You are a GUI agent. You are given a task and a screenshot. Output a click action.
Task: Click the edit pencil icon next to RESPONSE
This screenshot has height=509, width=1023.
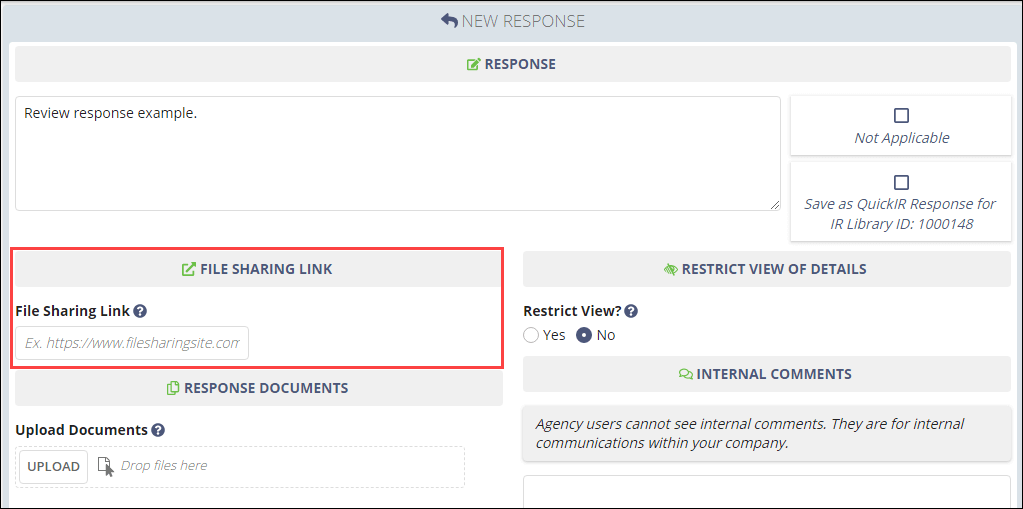pos(474,65)
